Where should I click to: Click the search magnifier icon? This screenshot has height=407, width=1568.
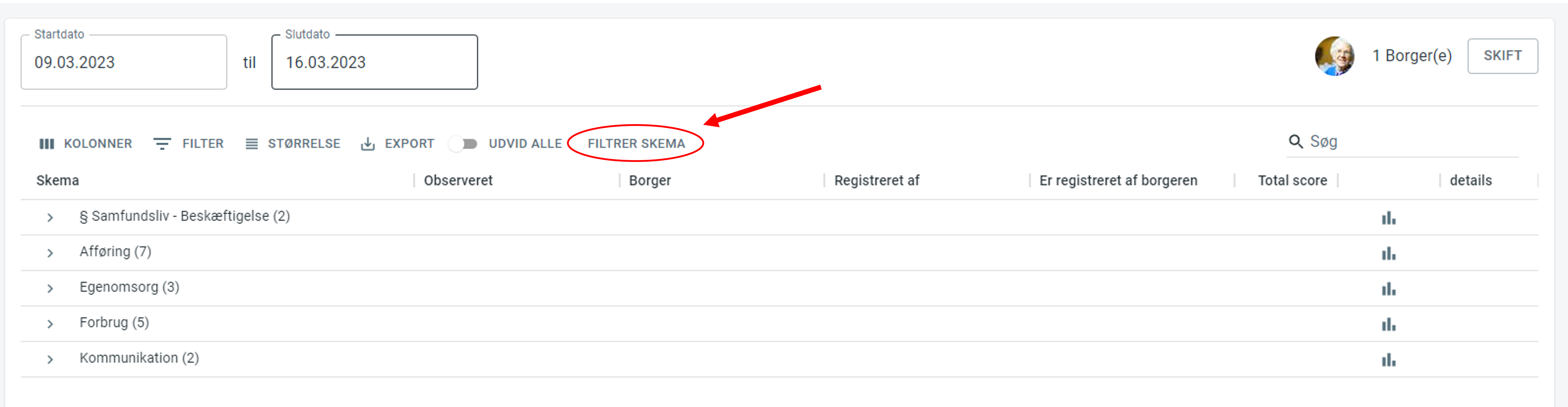coord(1295,141)
